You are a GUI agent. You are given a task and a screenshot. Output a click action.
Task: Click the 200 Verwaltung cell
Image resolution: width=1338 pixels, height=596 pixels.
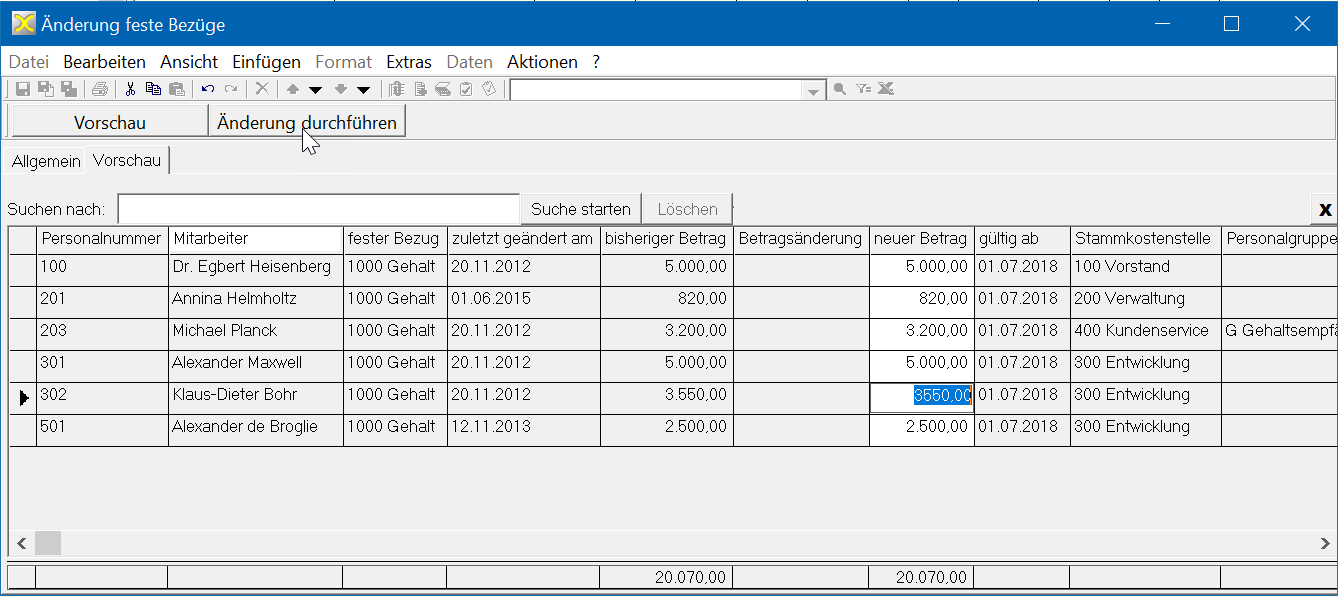[x=1146, y=300]
